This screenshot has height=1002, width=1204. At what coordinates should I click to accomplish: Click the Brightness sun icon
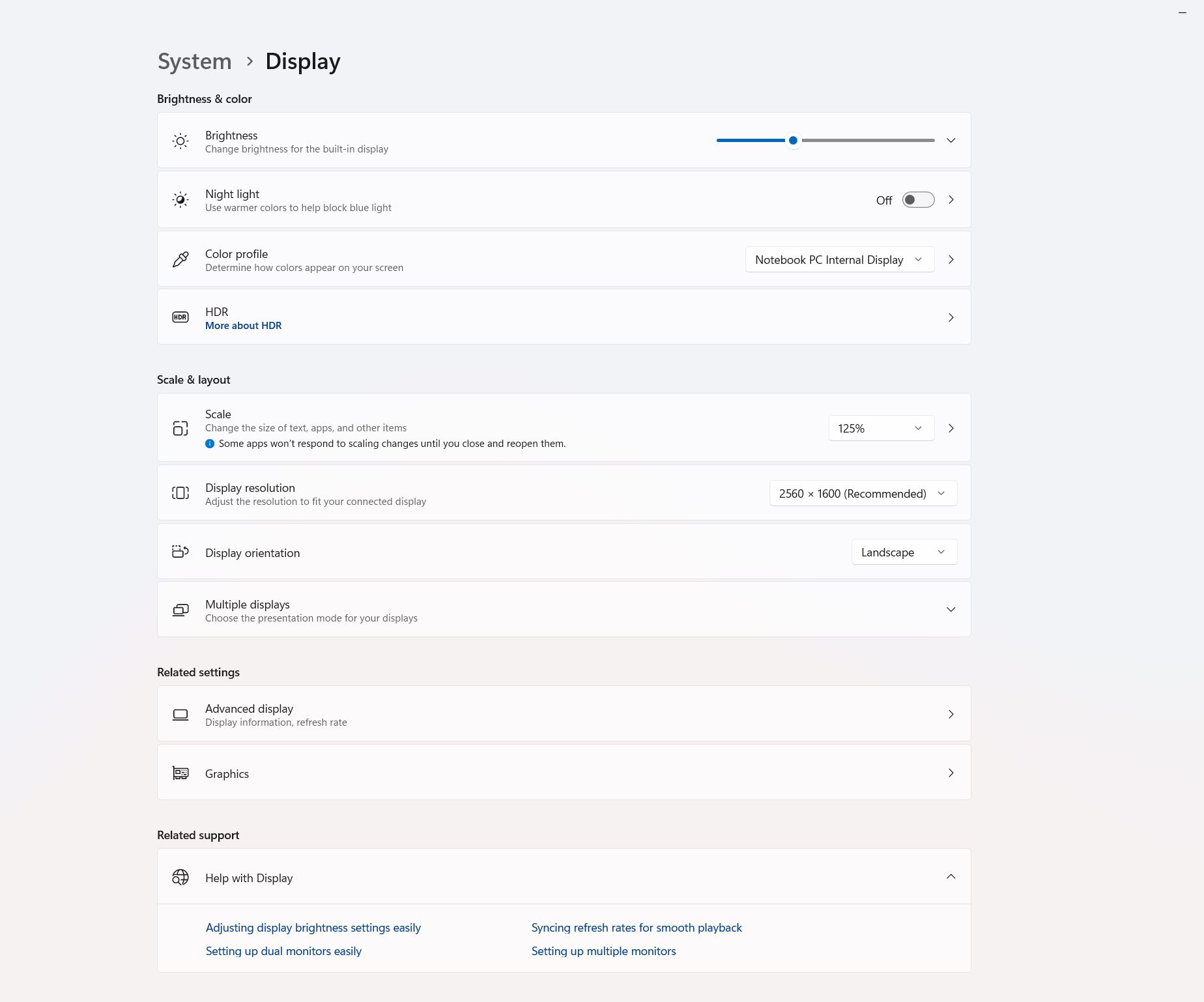pos(180,141)
